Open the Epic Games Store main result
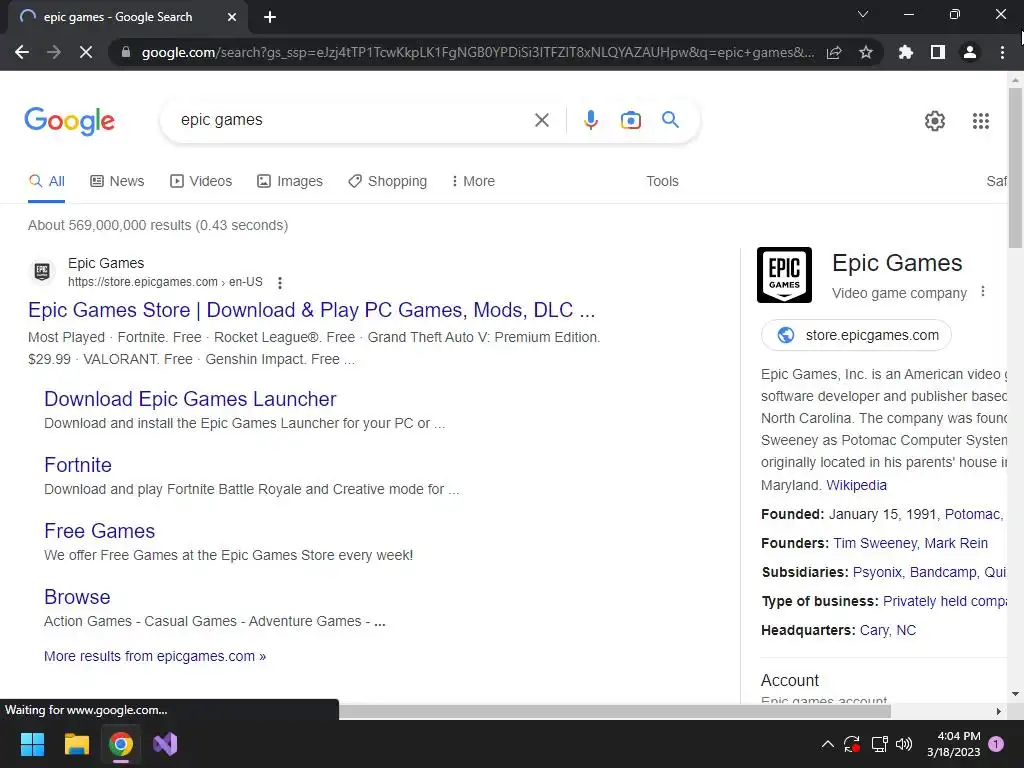This screenshot has width=1024, height=768. 312,310
